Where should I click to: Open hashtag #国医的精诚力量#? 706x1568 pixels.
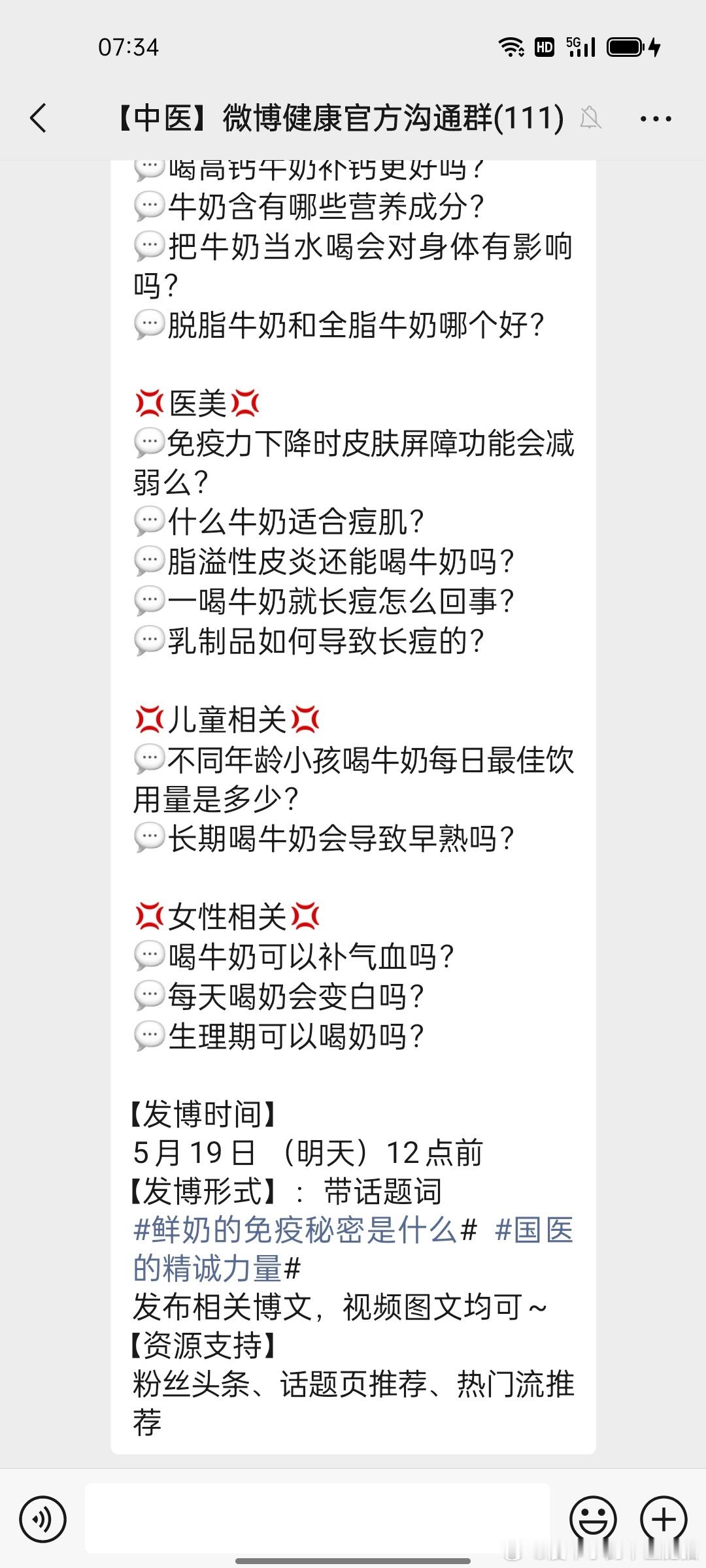coord(353,1250)
